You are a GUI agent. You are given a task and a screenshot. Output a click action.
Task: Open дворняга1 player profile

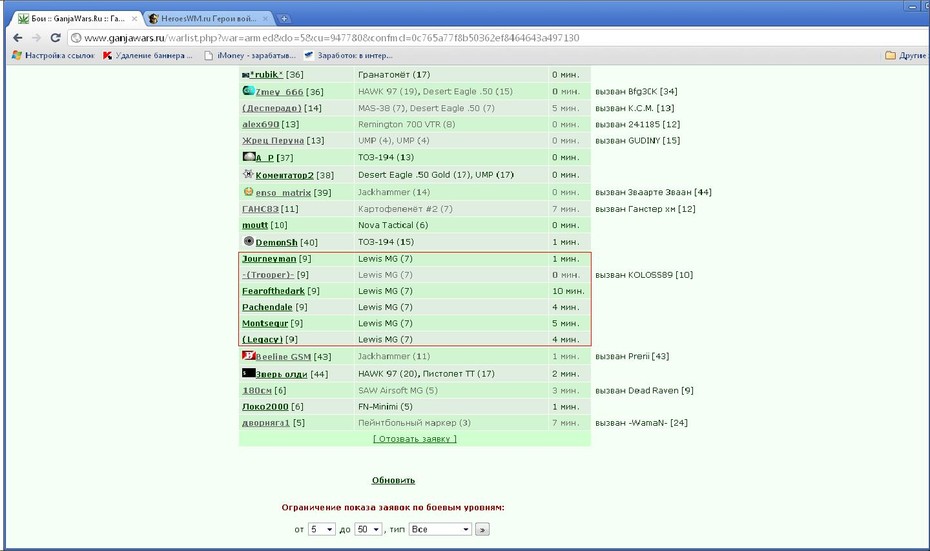tap(266, 423)
